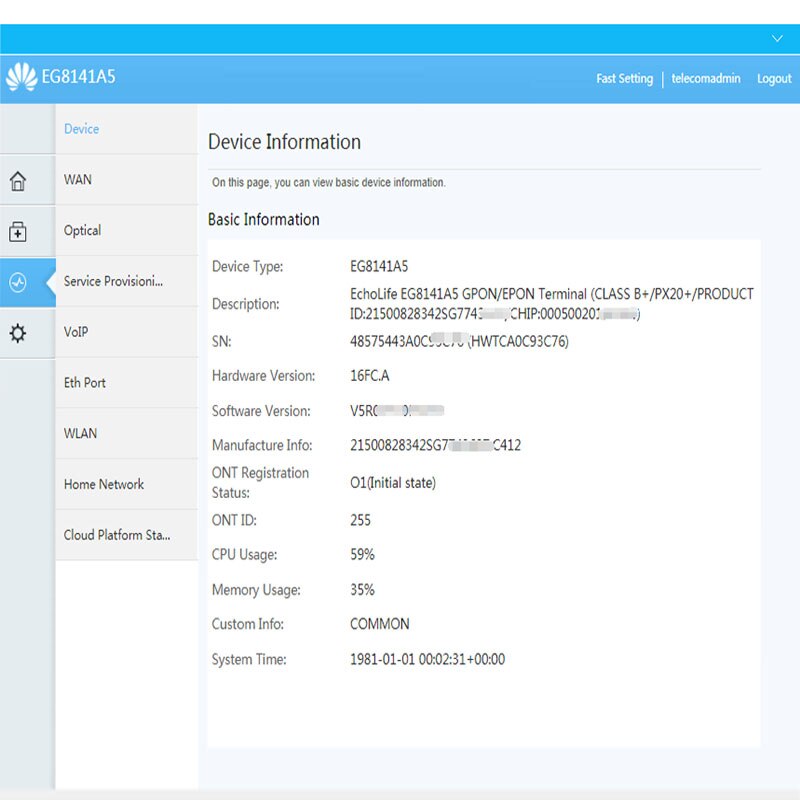Click the page description sentence
The image size is (800, 800).
[329, 183]
